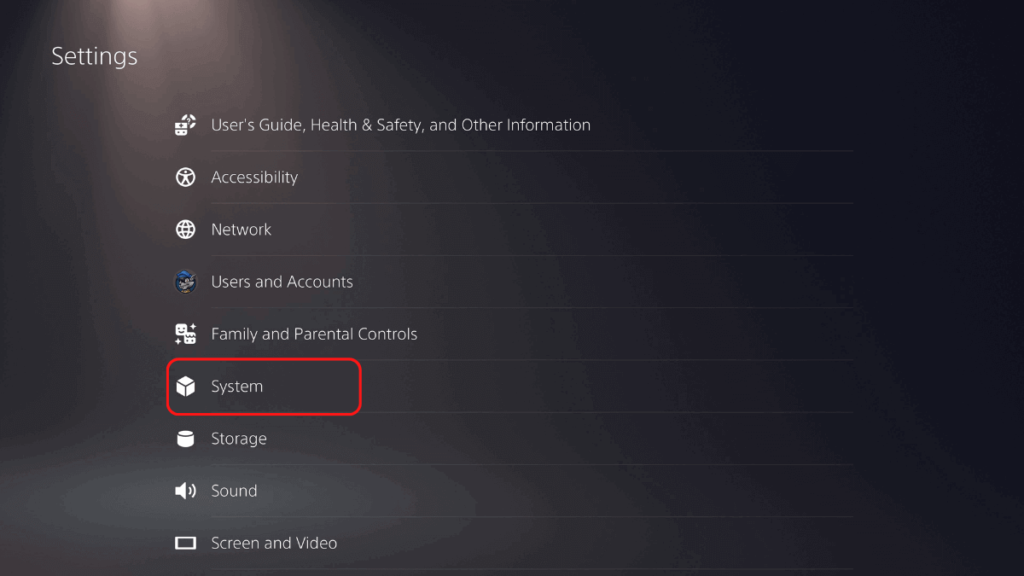1024x576 pixels.
Task: Click the User's Guide info icon
Action: (x=185, y=125)
